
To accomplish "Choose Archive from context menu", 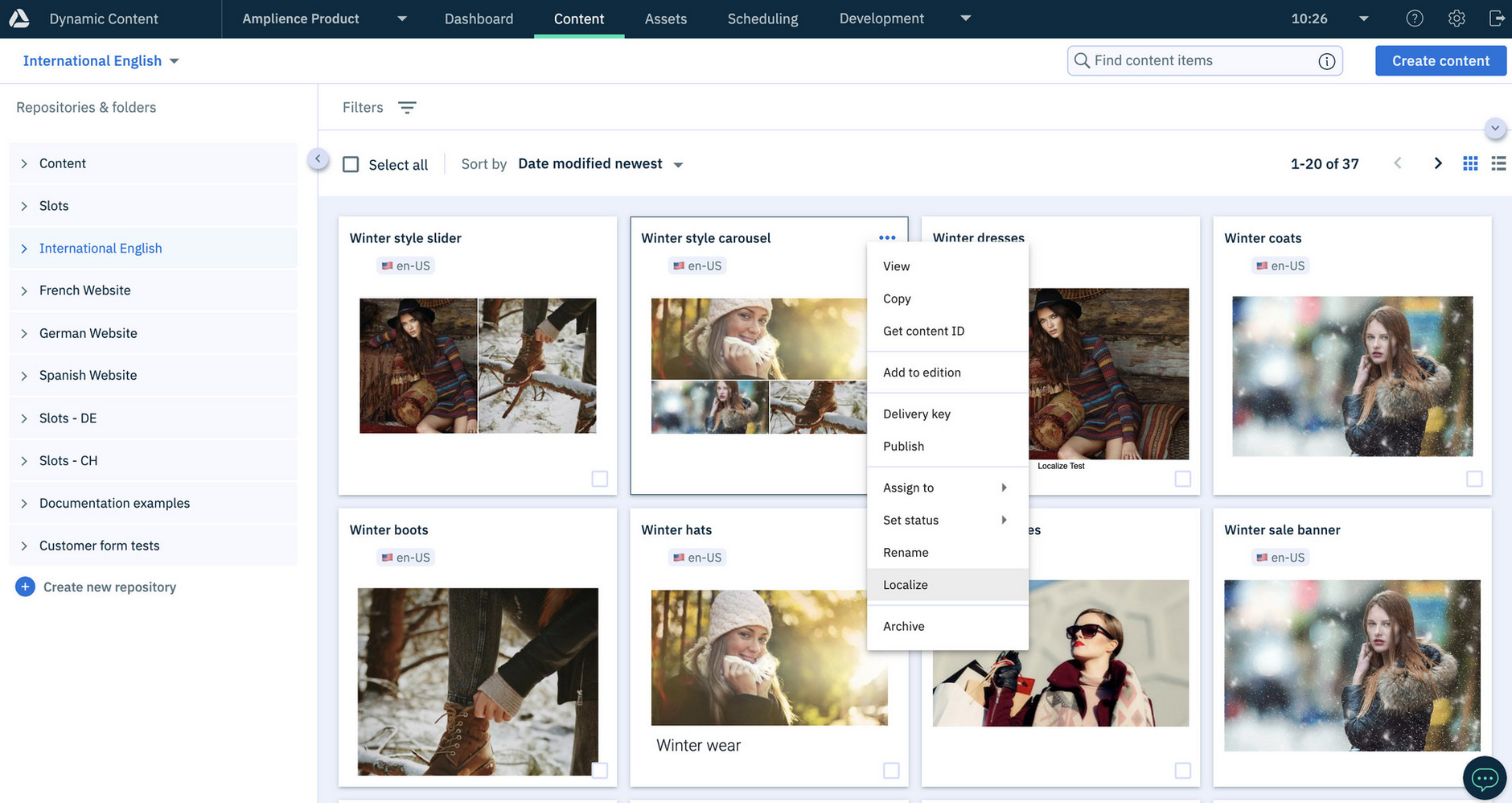I will pyautogui.click(x=947, y=626).
